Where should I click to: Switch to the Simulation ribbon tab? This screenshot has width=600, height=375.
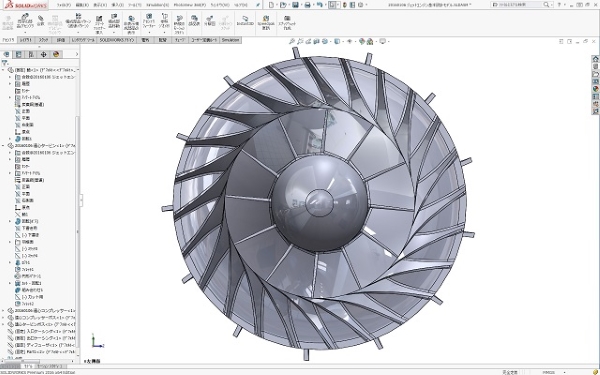230,40
